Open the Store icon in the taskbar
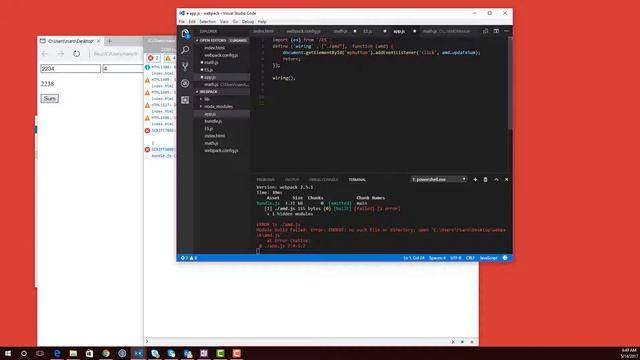This screenshot has width=640, height=360. [89, 353]
